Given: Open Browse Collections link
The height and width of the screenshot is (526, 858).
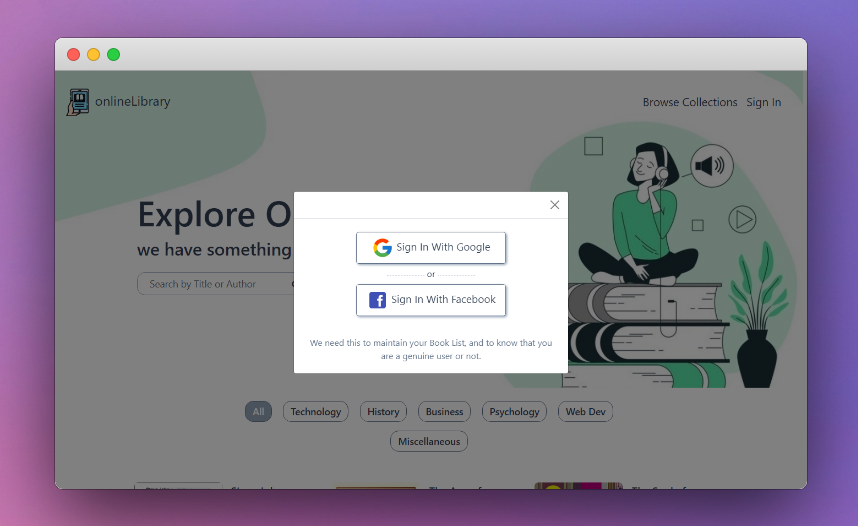Looking at the screenshot, I should click(x=689, y=102).
